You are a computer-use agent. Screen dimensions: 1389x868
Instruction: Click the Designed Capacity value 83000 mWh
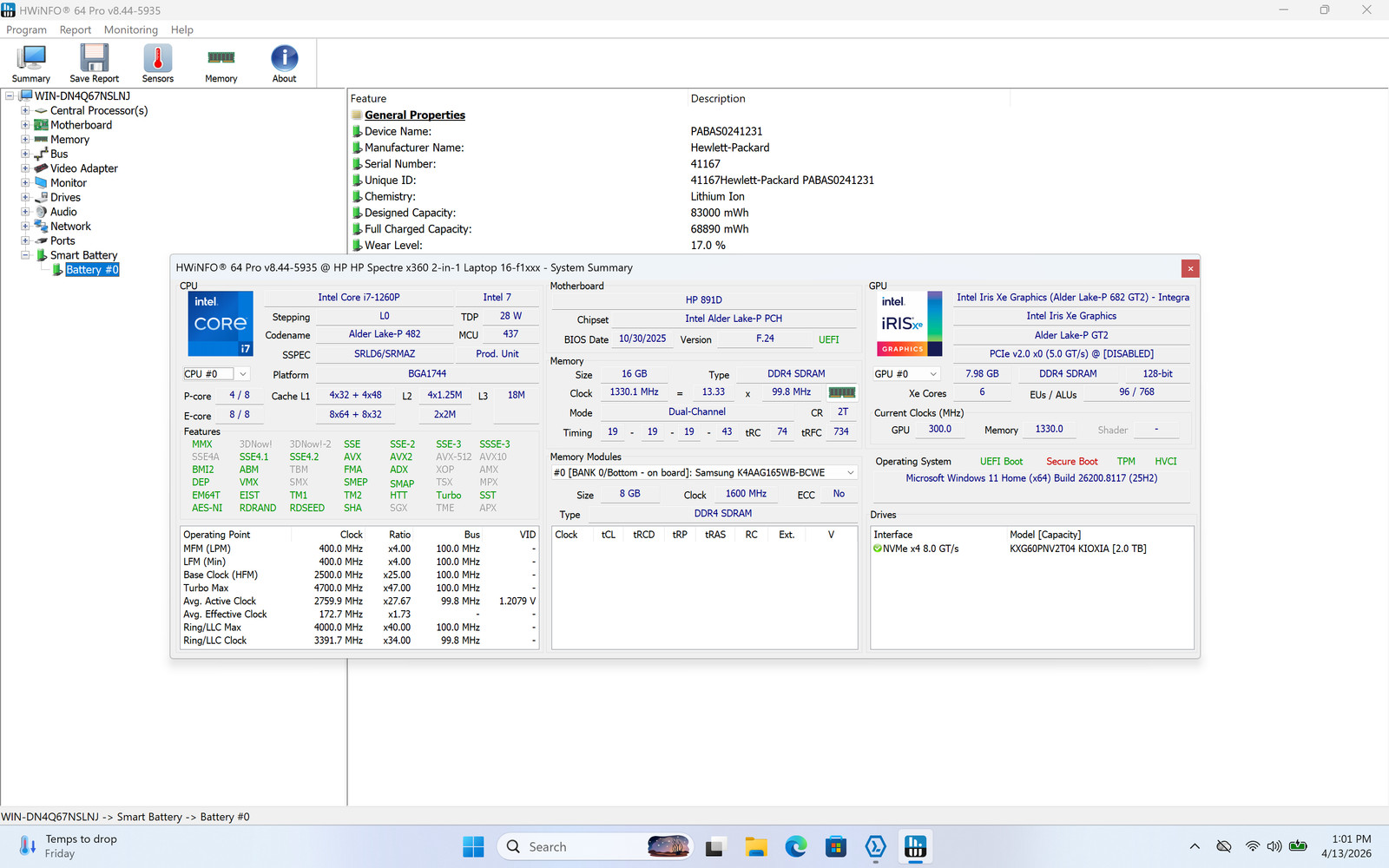(x=720, y=214)
